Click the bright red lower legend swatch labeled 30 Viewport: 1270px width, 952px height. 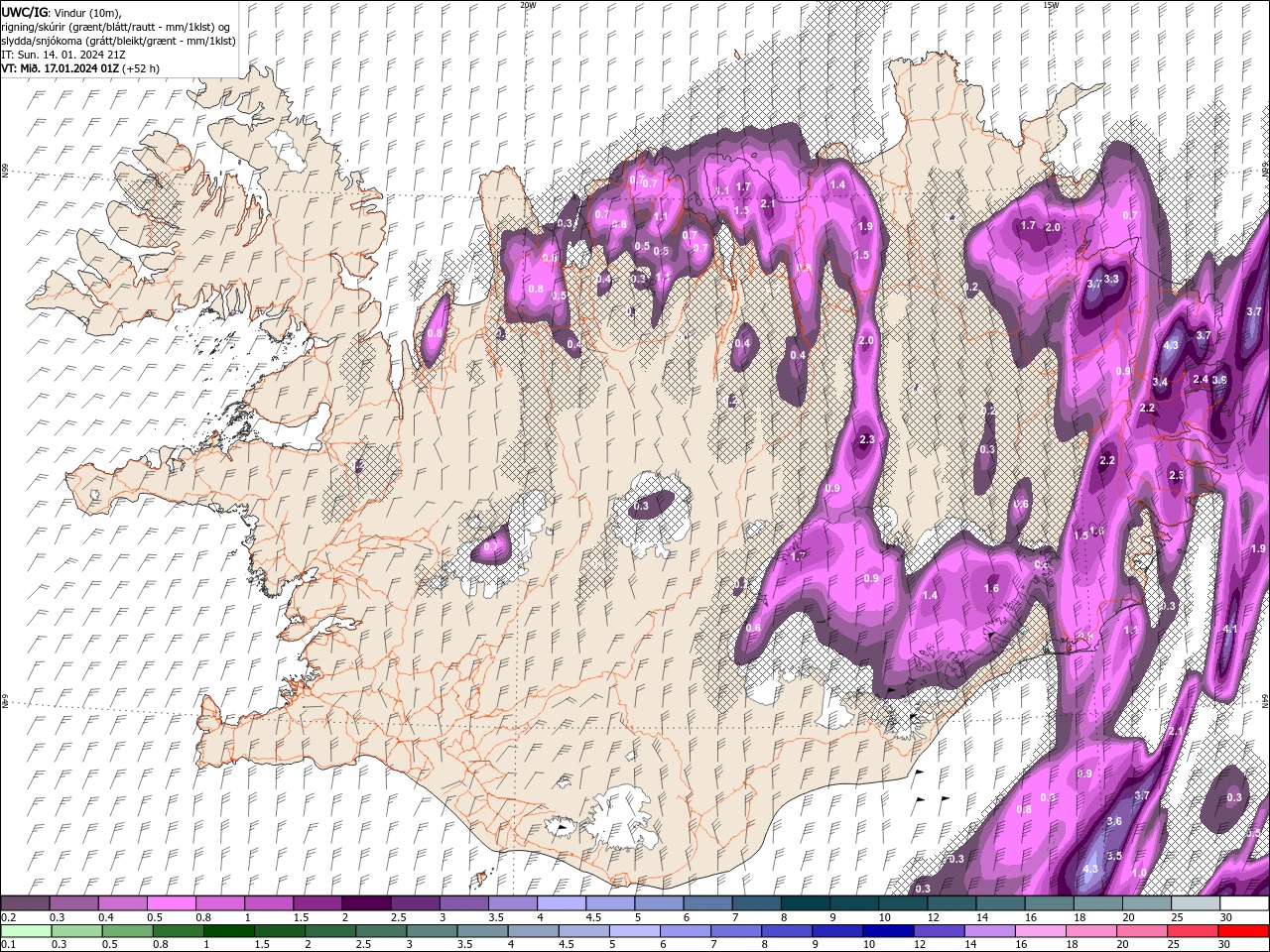[x=1243, y=931]
